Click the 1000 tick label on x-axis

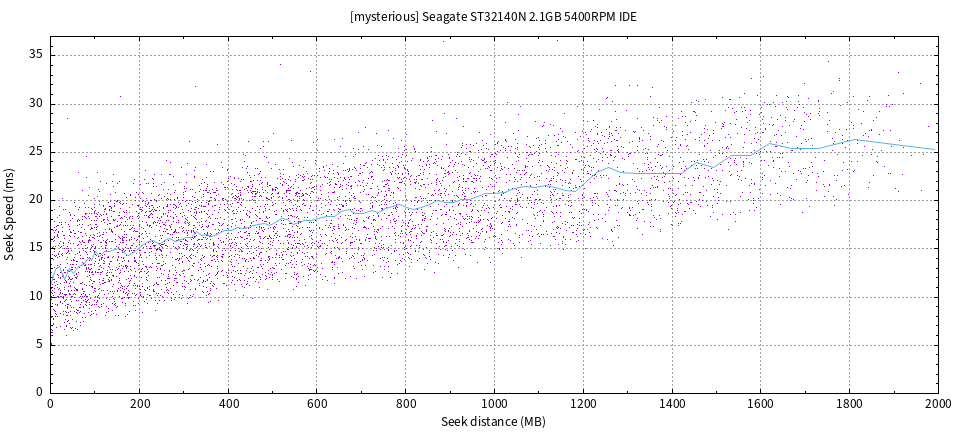tap(494, 403)
